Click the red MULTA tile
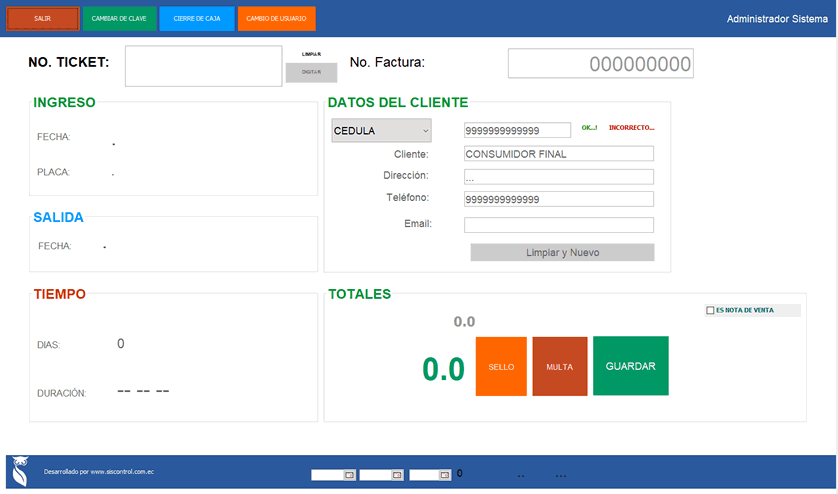The image size is (838, 494). click(x=559, y=366)
